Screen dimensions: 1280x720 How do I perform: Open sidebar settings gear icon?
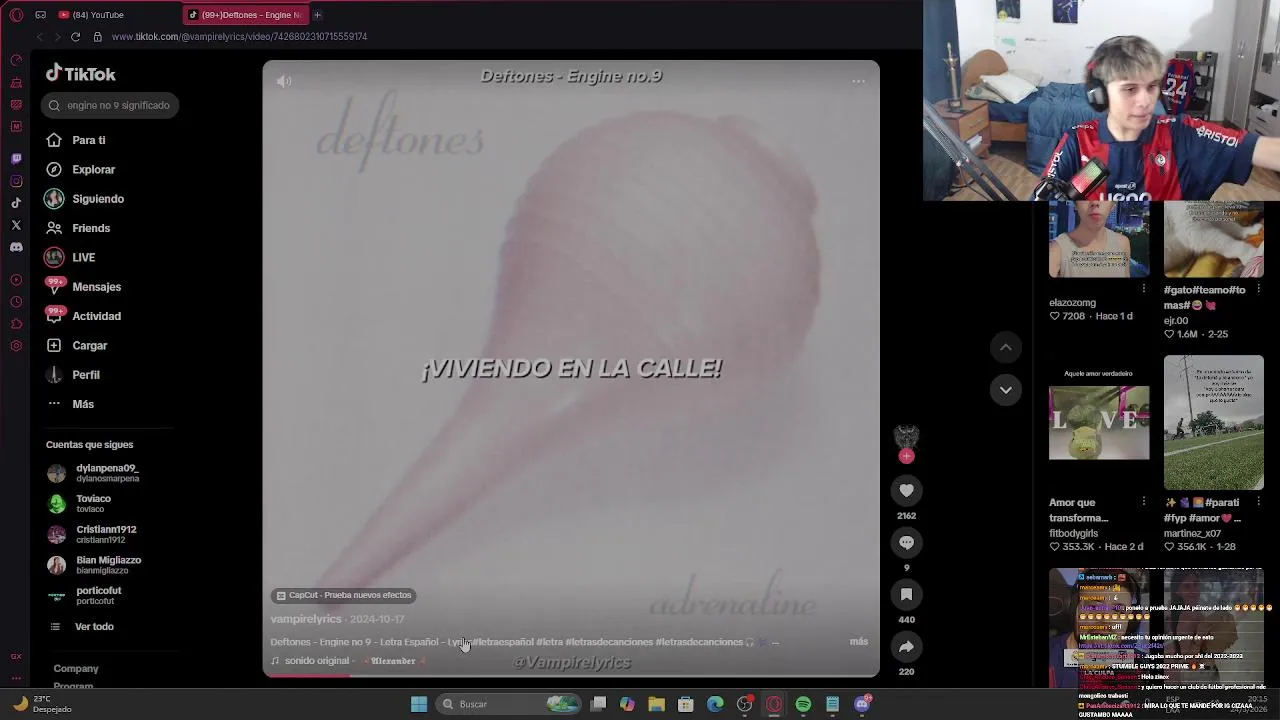pos(16,346)
